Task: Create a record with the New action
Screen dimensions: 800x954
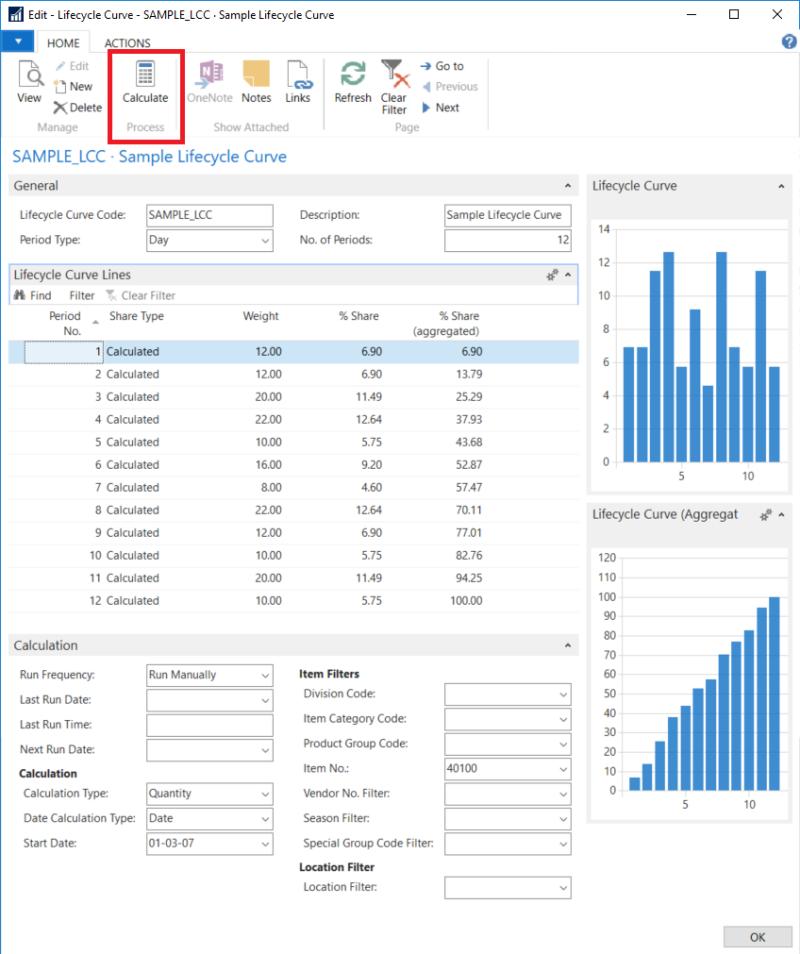Action: point(74,86)
